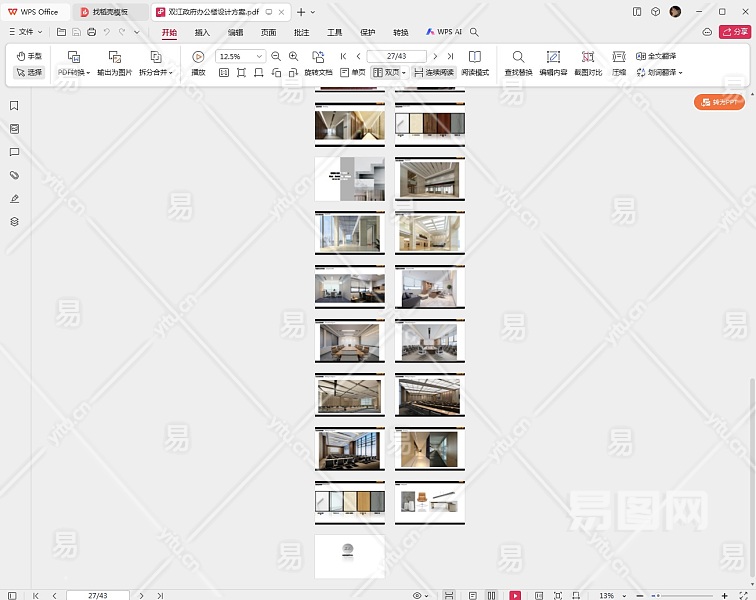This screenshot has height=600, width=756.
Task: Switch to the 批注 ribbon tab
Action: [x=301, y=32]
